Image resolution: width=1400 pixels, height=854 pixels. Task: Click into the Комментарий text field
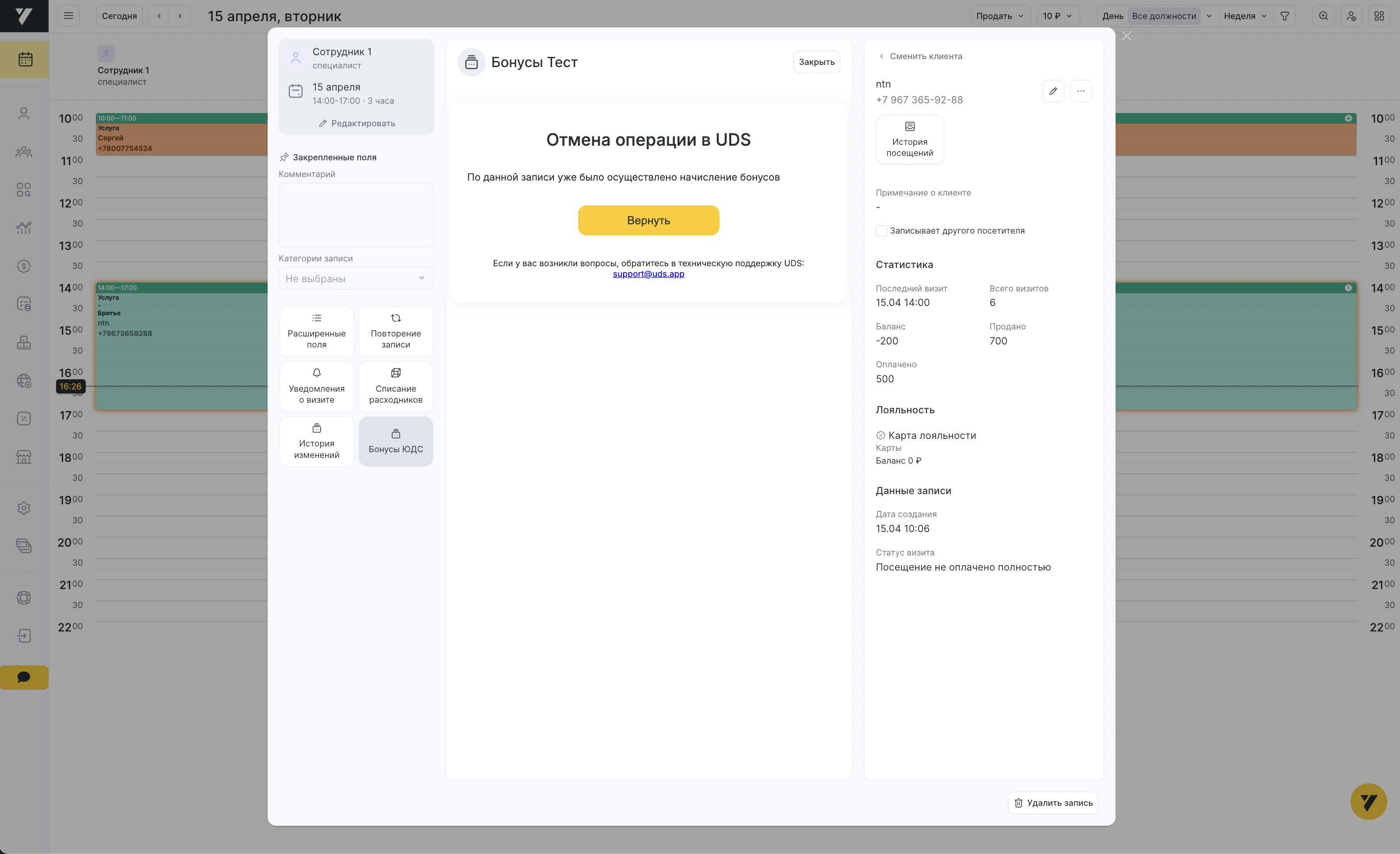[356, 215]
